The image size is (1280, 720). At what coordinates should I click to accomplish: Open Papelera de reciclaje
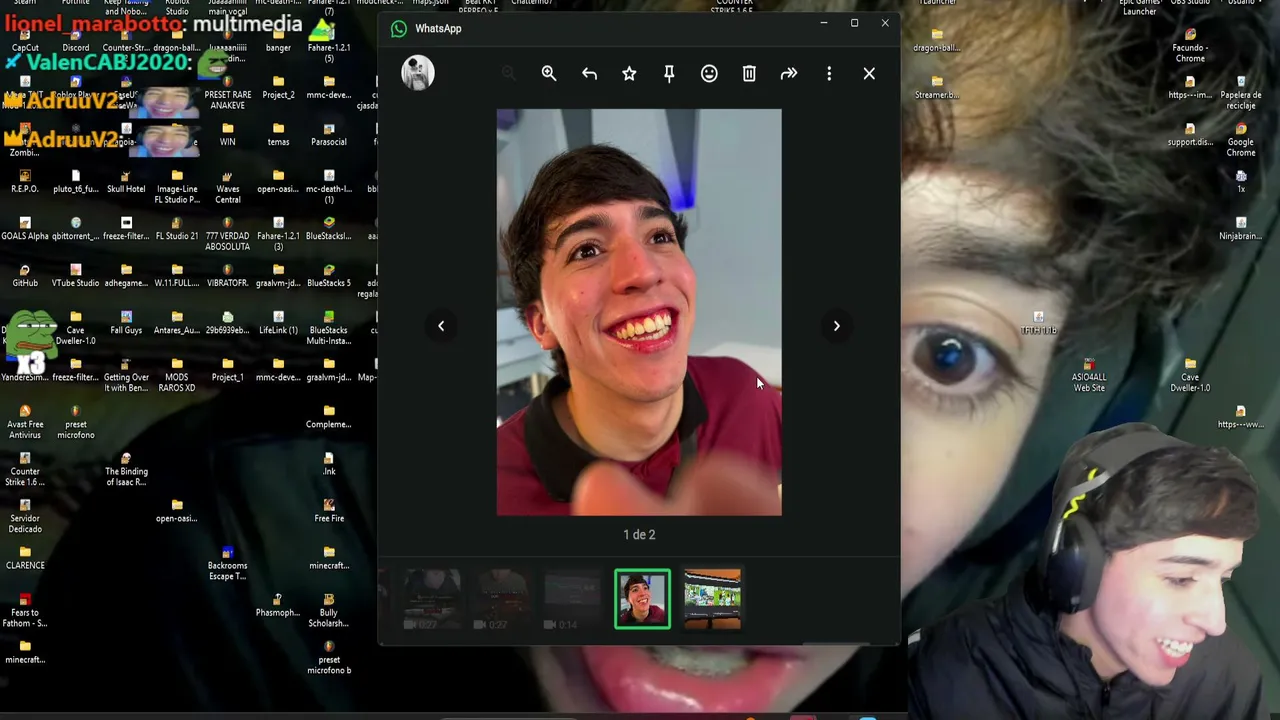(1241, 92)
